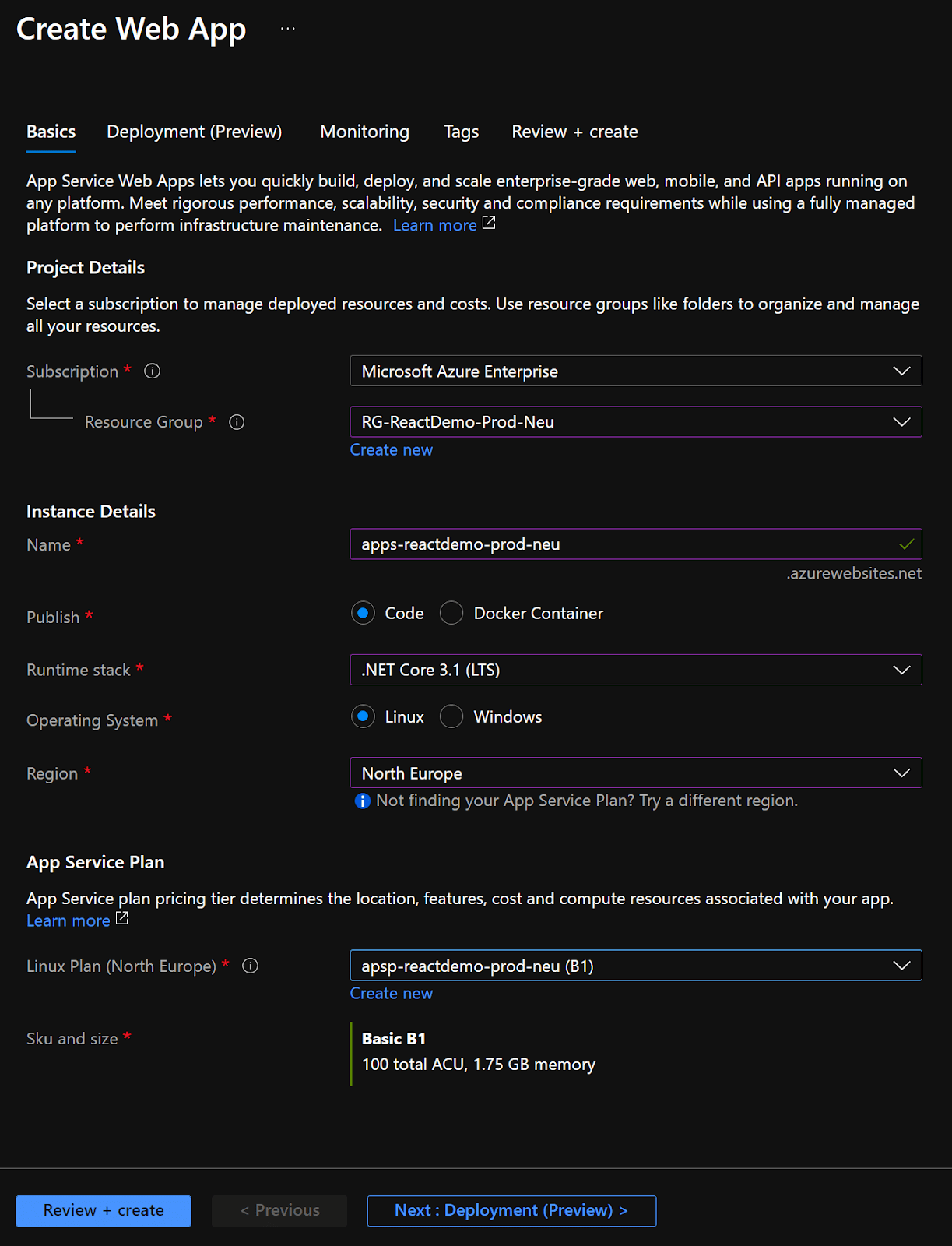
Task: Click the Review + create button
Action: click(104, 1211)
